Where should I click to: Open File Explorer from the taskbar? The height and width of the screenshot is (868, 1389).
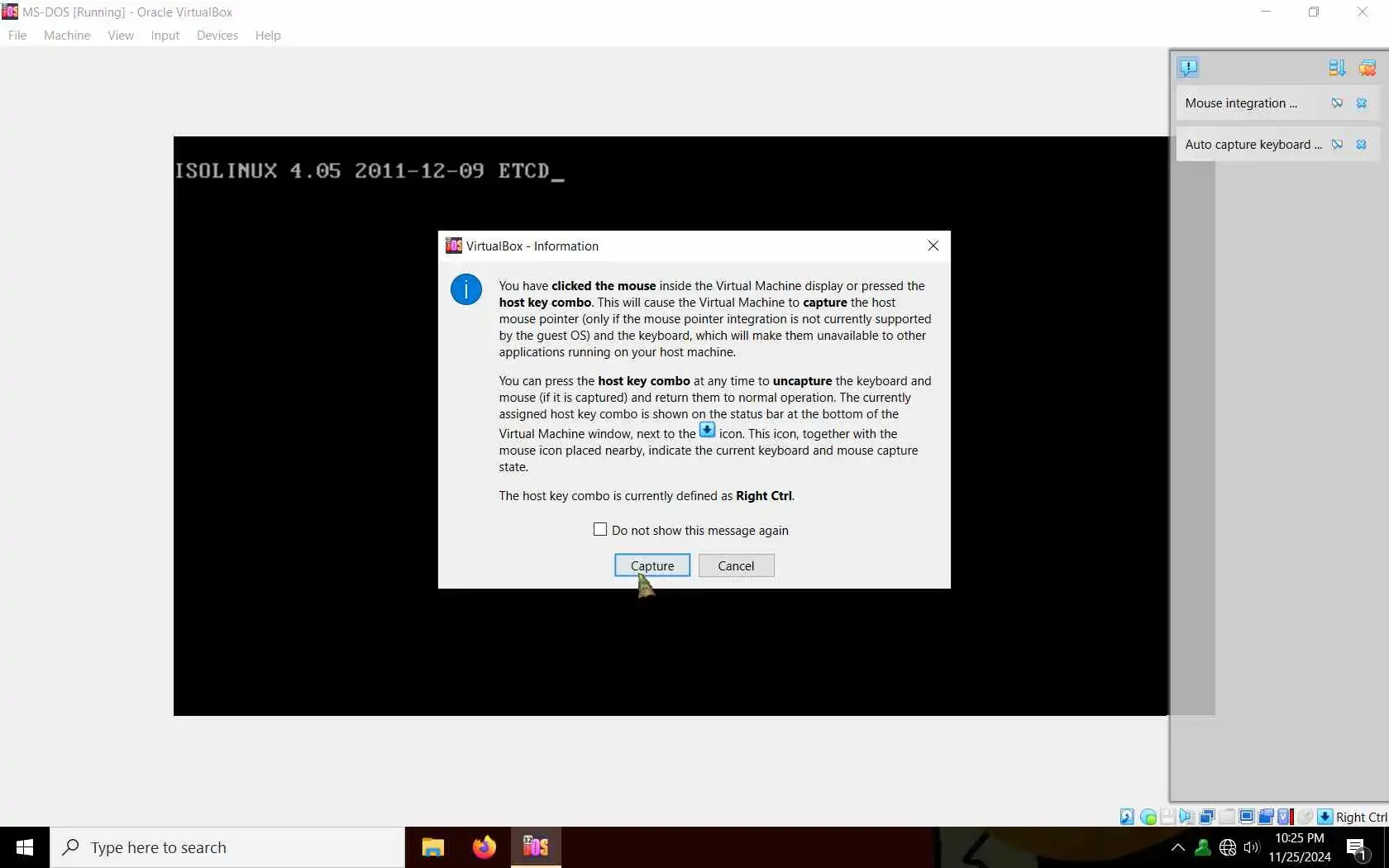tap(432, 847)
